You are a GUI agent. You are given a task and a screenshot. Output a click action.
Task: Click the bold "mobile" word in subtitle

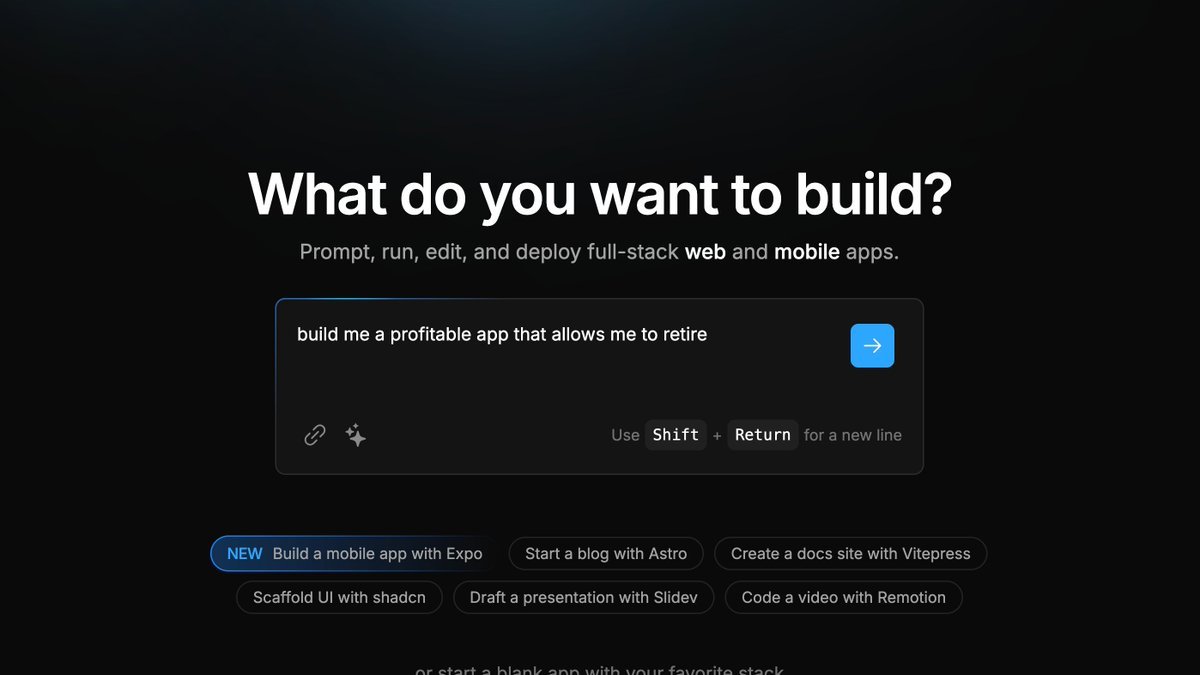[x=806, y=252]
